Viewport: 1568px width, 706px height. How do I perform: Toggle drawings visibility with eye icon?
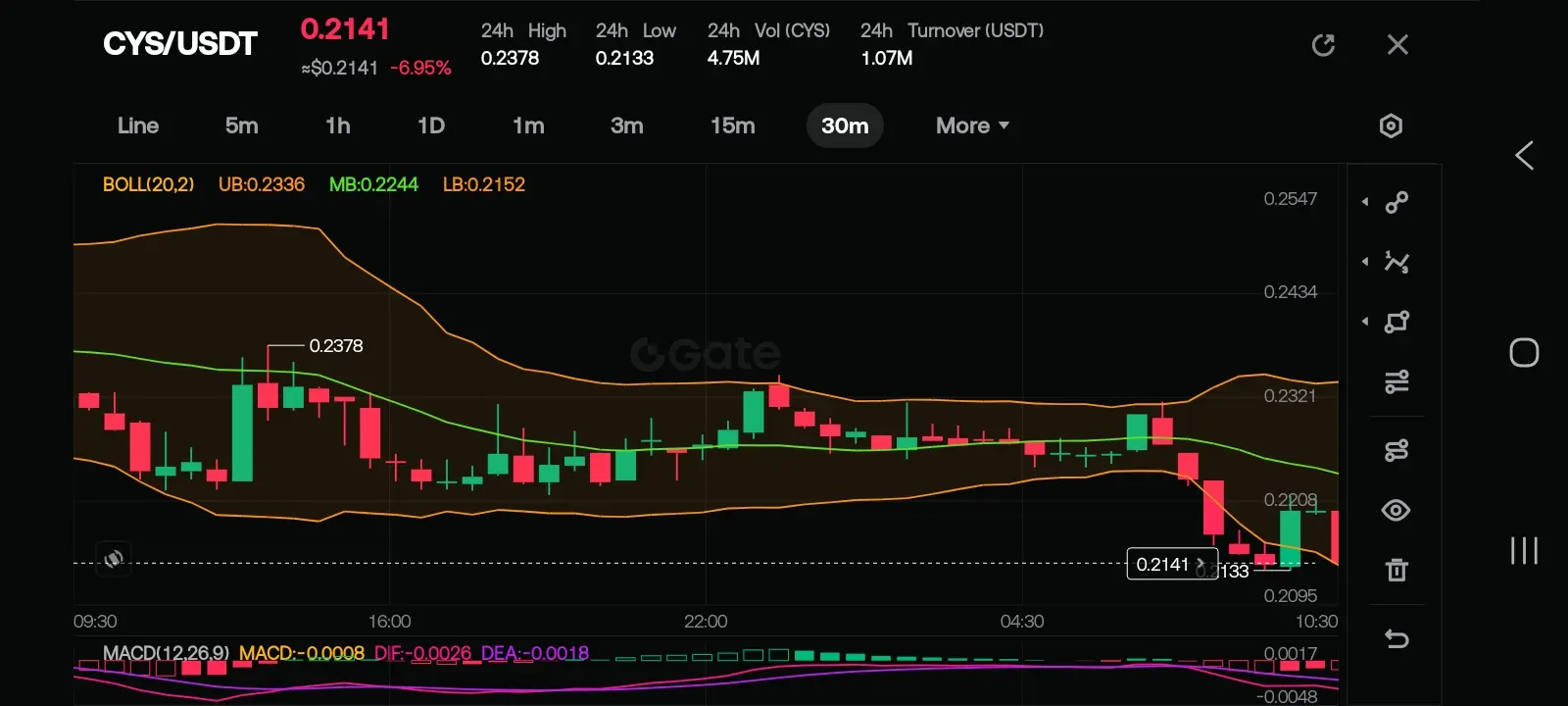pos(1396,510)
